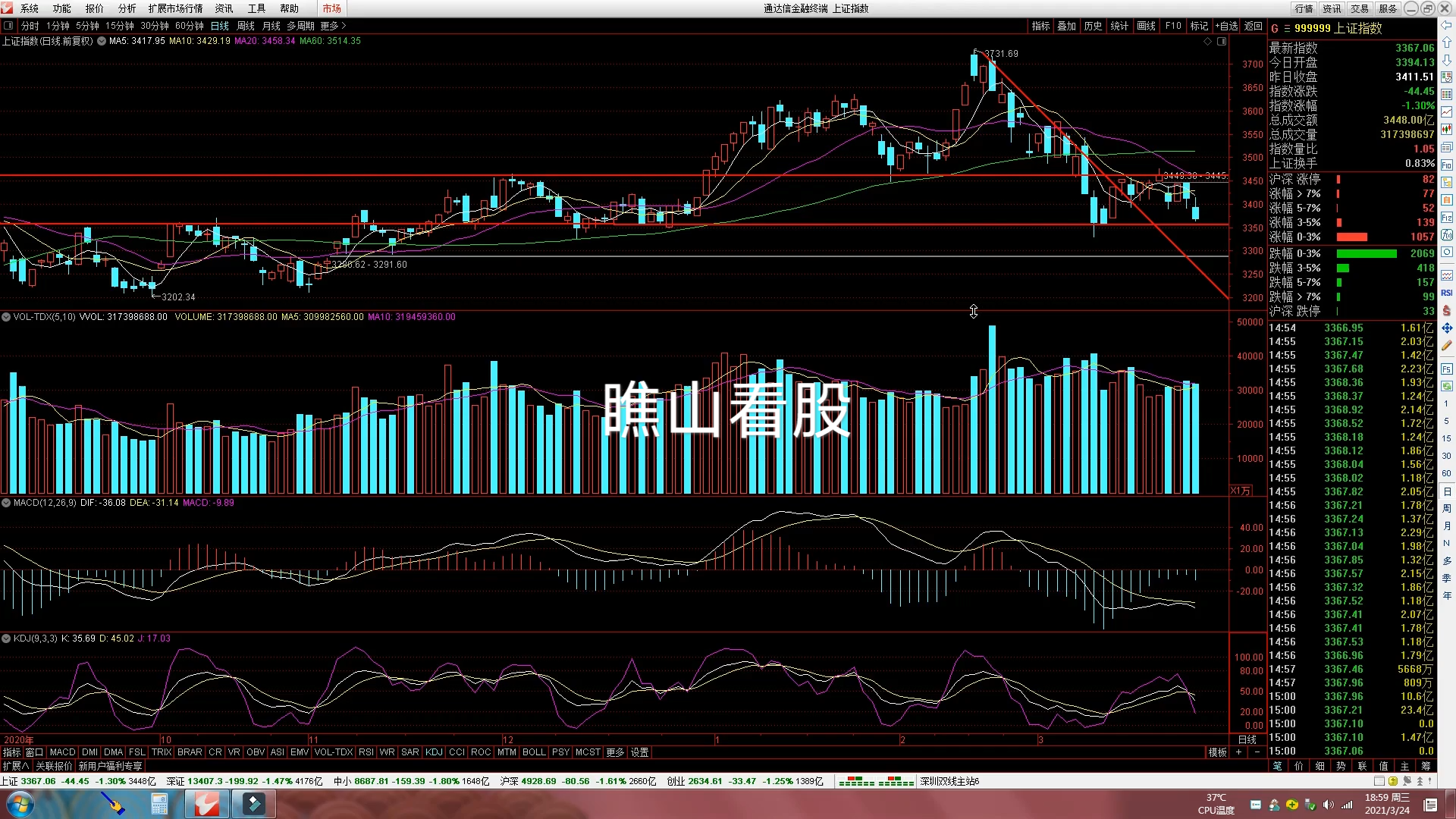
Task: Select the 年 yearly period in right sidebar
Action: coord(1446,595)
